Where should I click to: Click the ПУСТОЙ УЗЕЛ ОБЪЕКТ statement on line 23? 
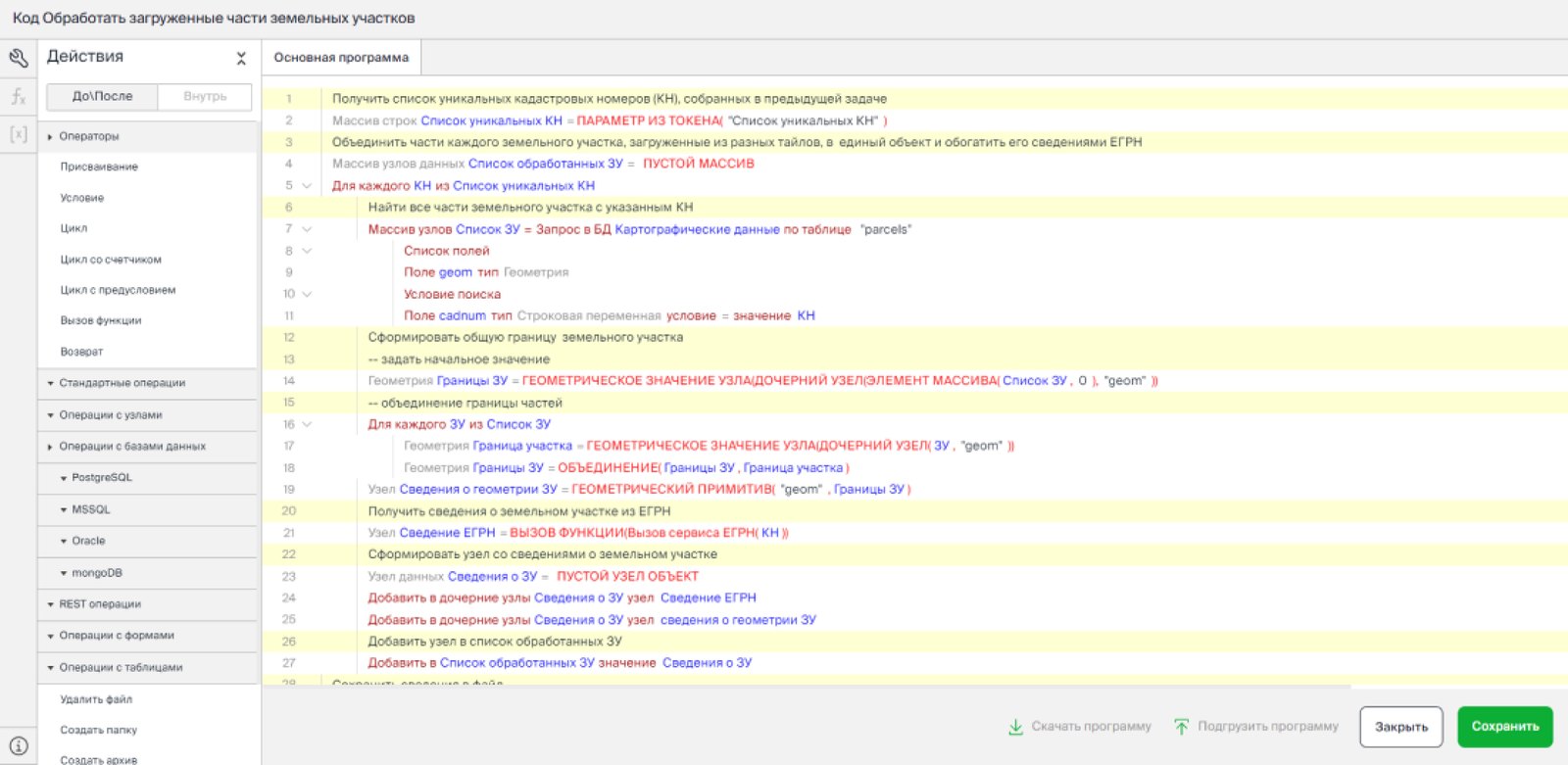(x=627, y=576)
